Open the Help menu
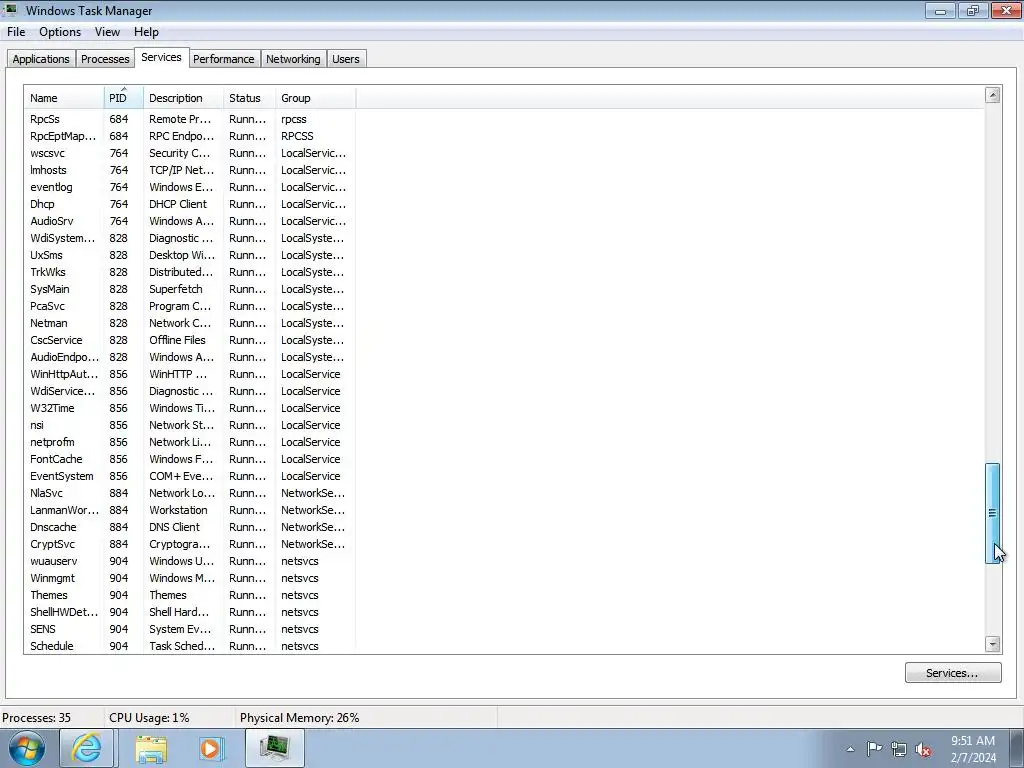This screenshot has height=768, width=1024. click(x=146, y=32)
